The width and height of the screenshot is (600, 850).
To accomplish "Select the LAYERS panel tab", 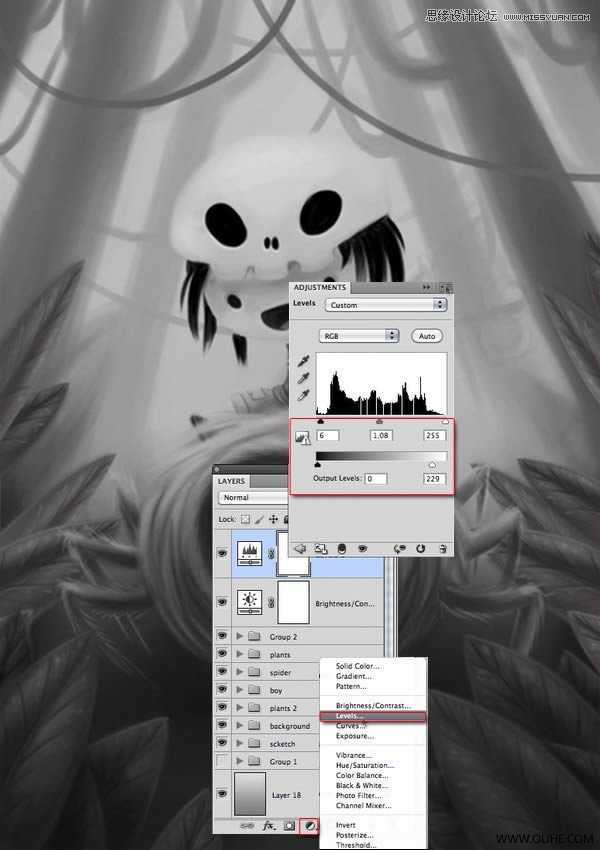I will point(231,481).
